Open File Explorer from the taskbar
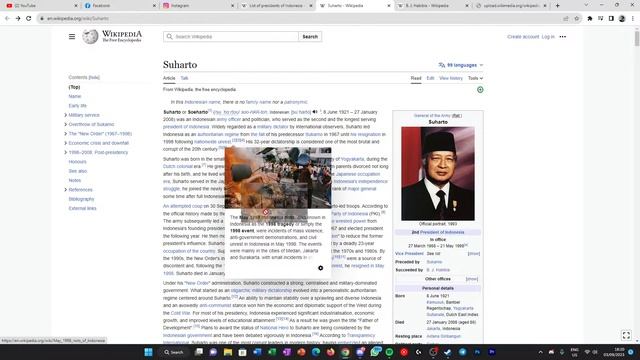The width and height of the screenshot is (640, 360). pyautogui.click(x=228, y=352)
